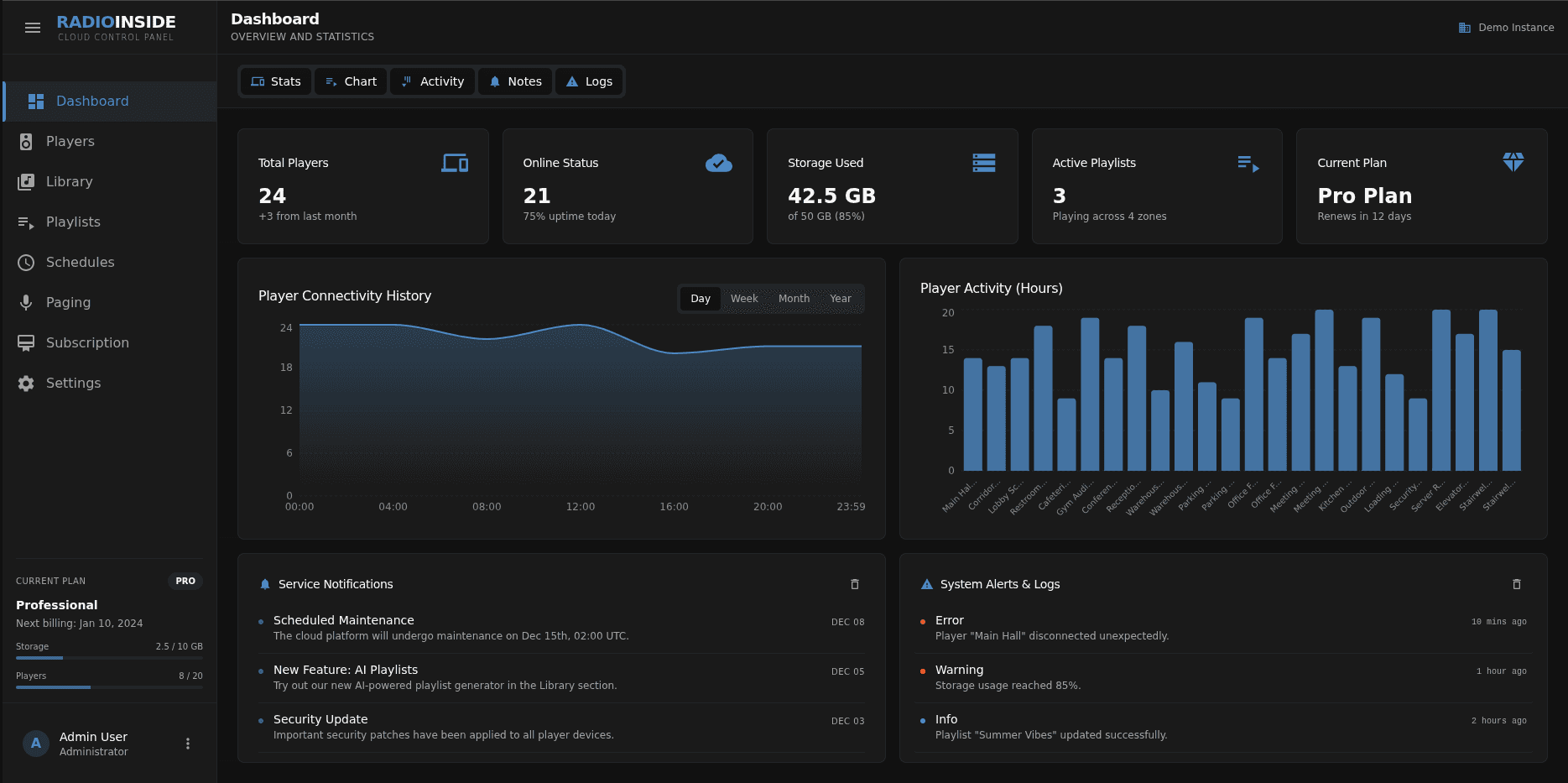Open the Logs tab
Screen dimensions: 1568x783
589,81
